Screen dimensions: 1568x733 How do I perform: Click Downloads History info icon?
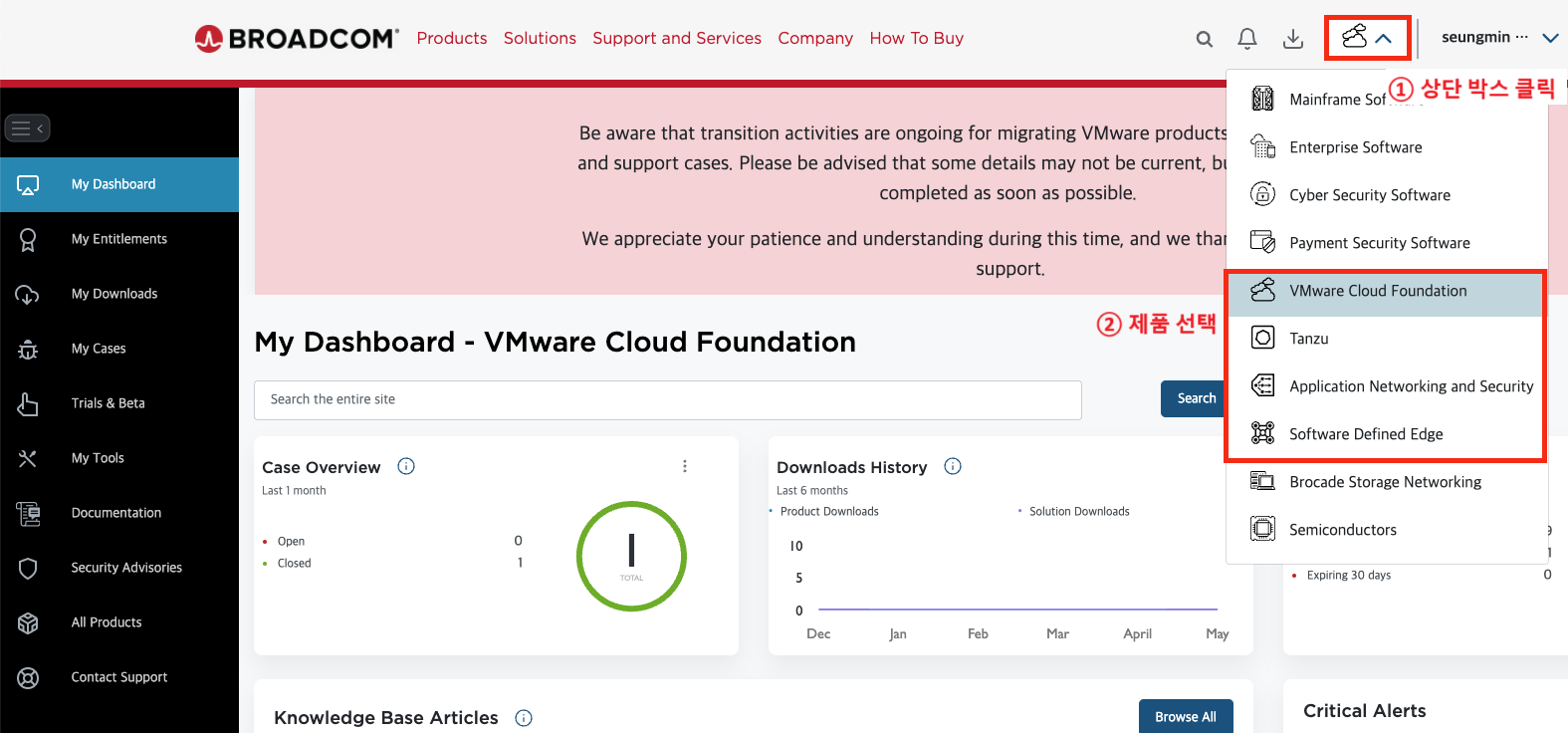[953, 466]
